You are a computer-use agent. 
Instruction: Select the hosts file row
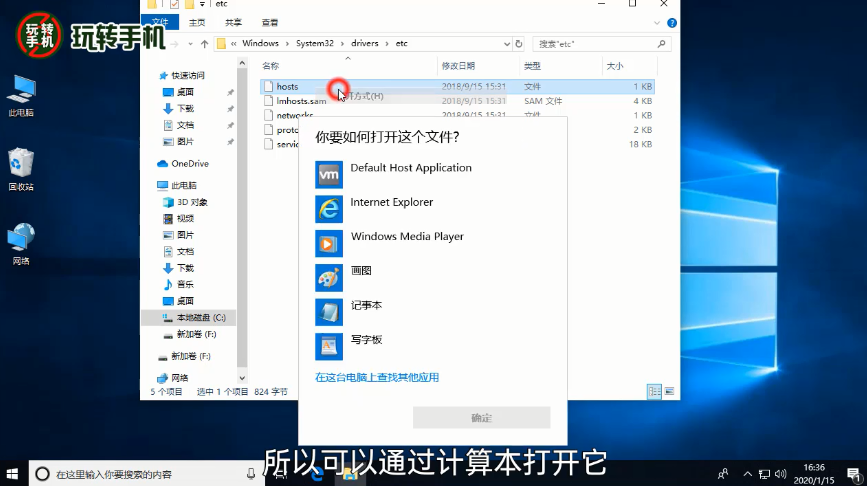click(x=457, y=86)
